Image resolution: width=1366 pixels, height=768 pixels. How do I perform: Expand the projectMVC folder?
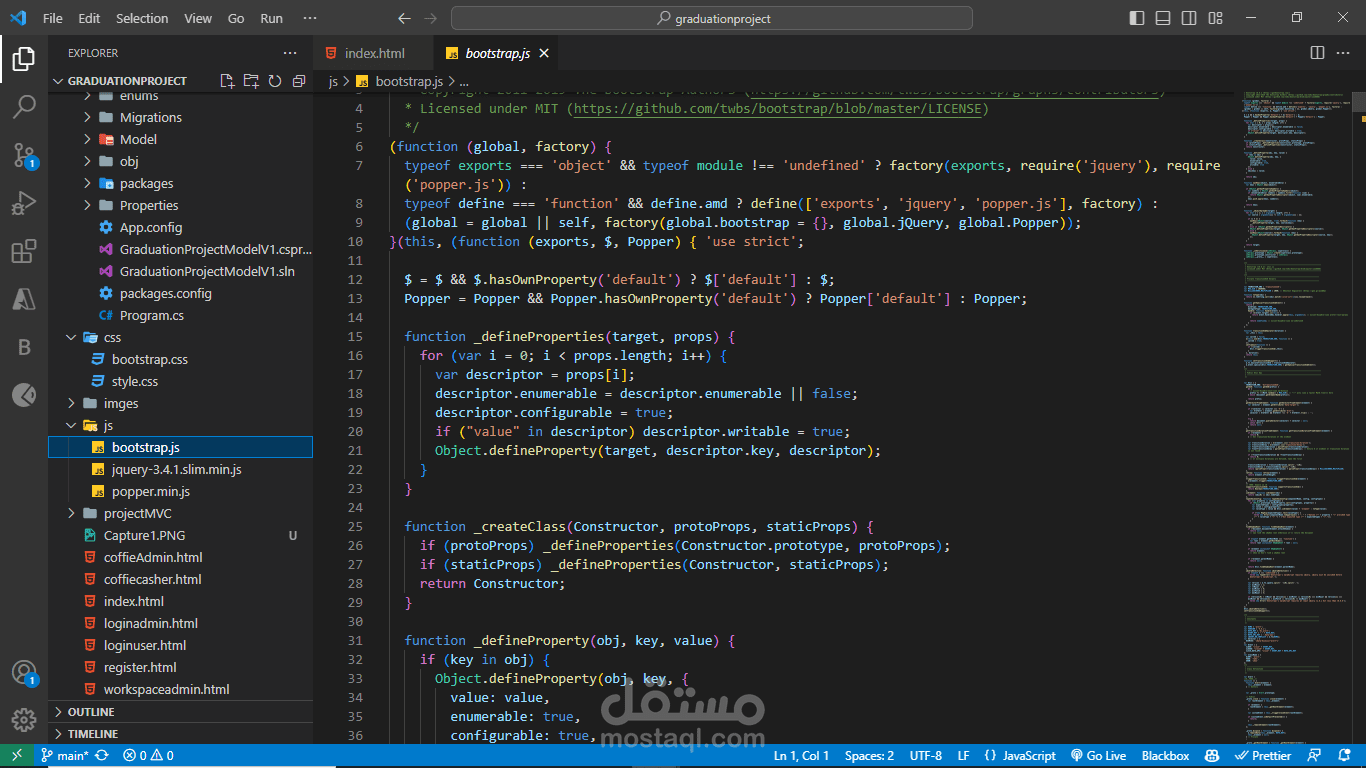click(x=180, y=513)
